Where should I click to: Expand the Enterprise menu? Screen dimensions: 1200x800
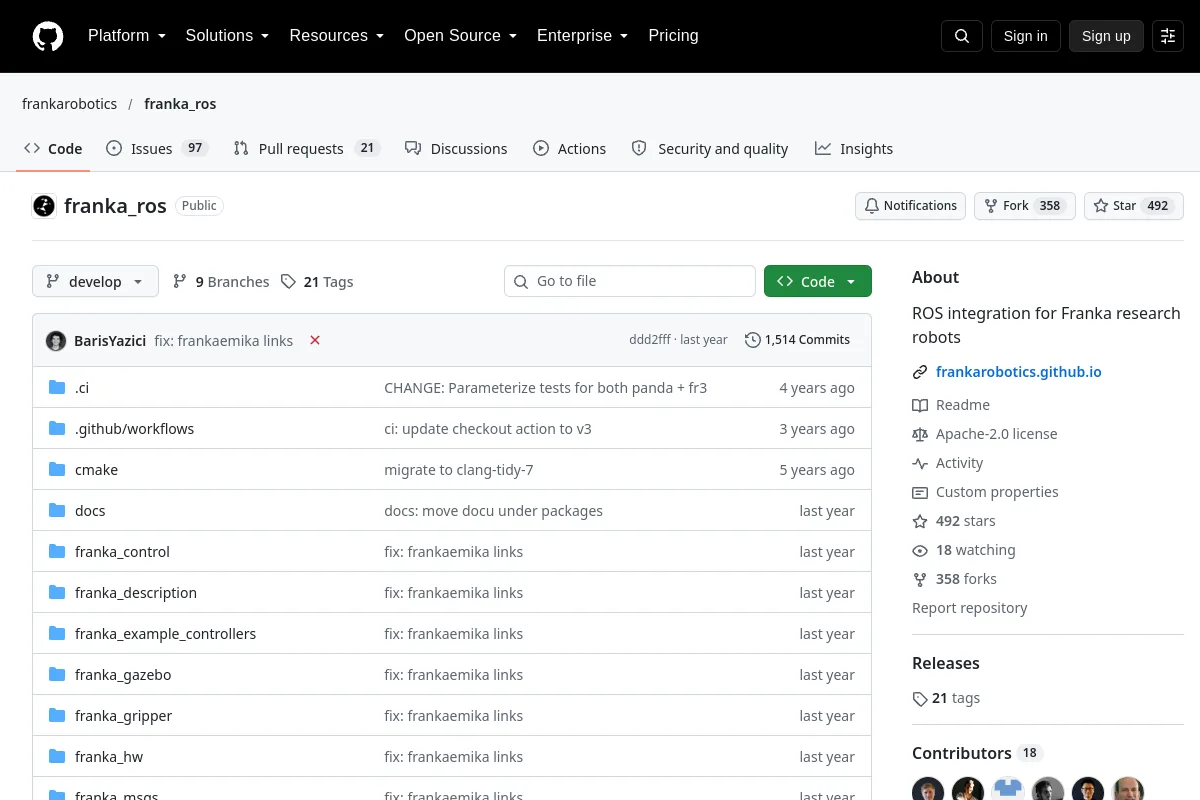click(582, 36)
